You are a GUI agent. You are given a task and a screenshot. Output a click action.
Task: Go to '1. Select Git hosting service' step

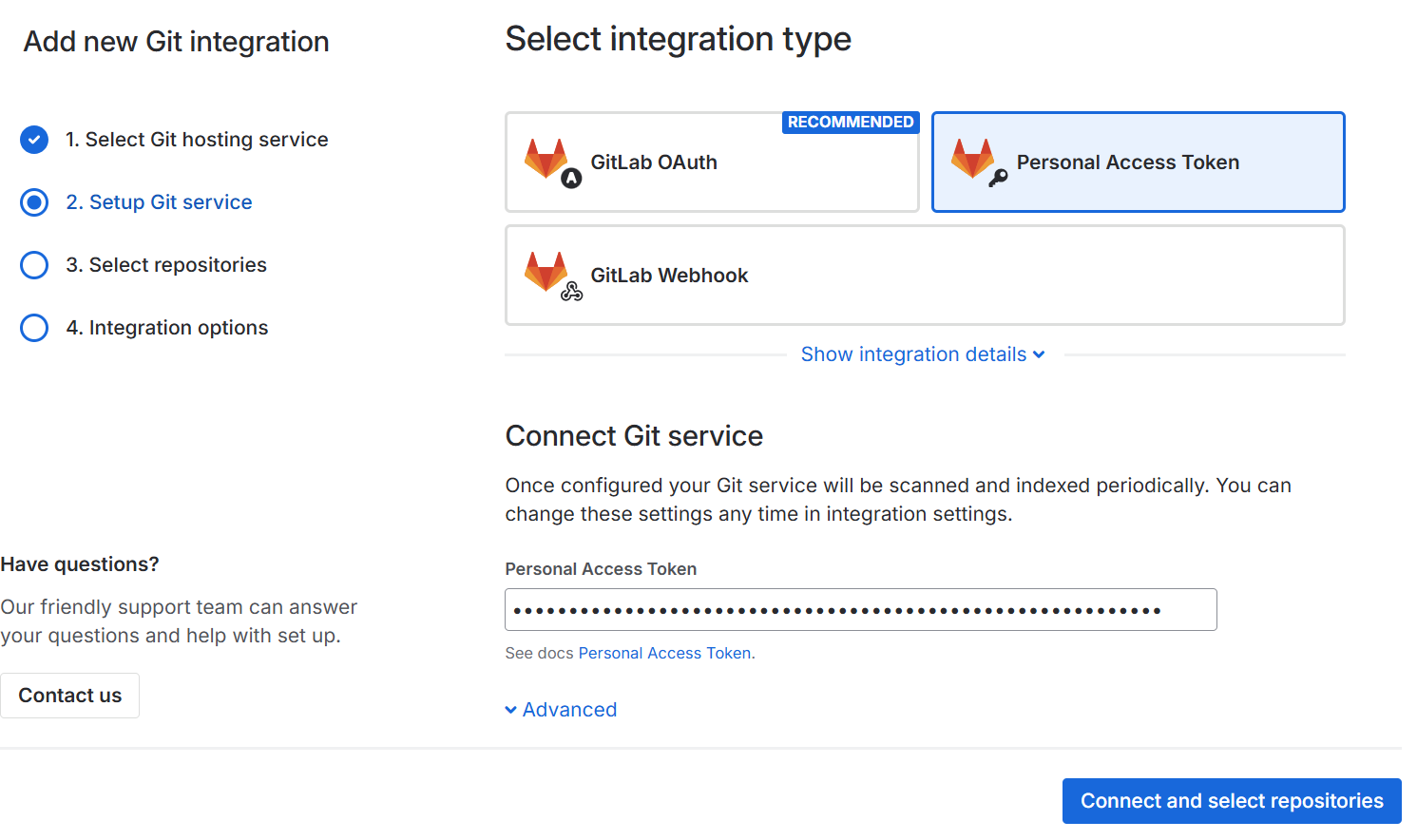point(197,140)
